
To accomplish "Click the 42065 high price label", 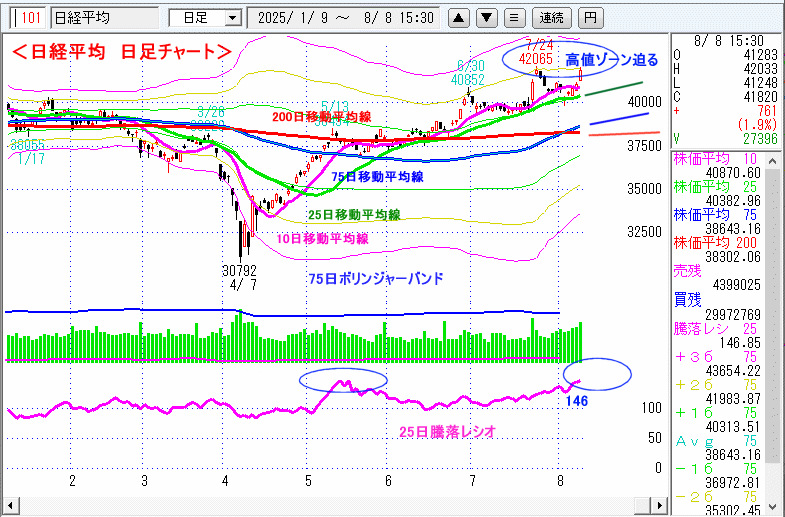I will point(536,59).
